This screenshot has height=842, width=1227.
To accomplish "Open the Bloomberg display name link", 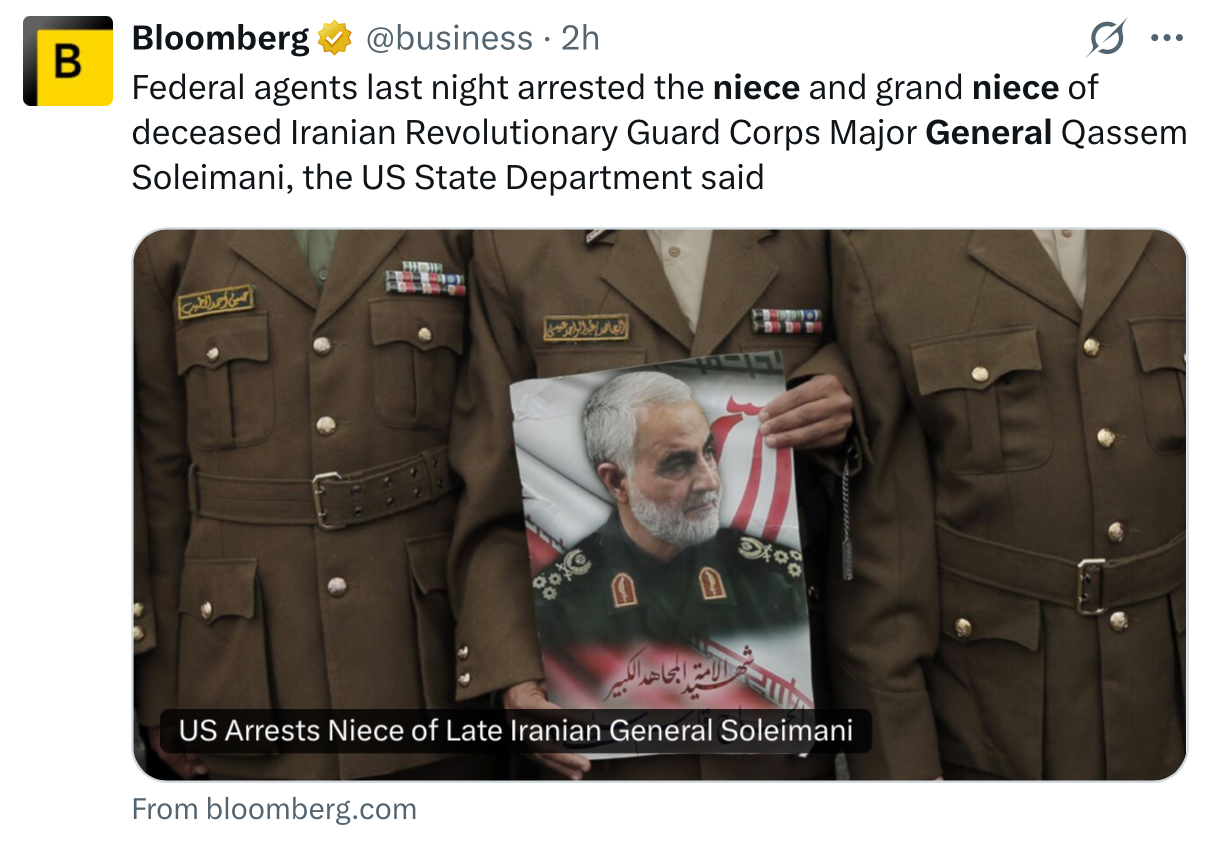I will [221, 38].
